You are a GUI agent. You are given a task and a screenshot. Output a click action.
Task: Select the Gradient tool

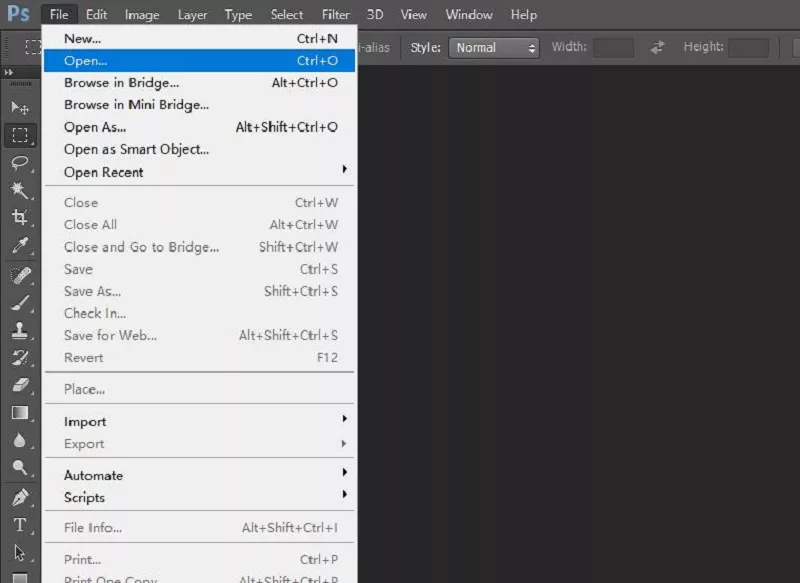tap(20, 413)
